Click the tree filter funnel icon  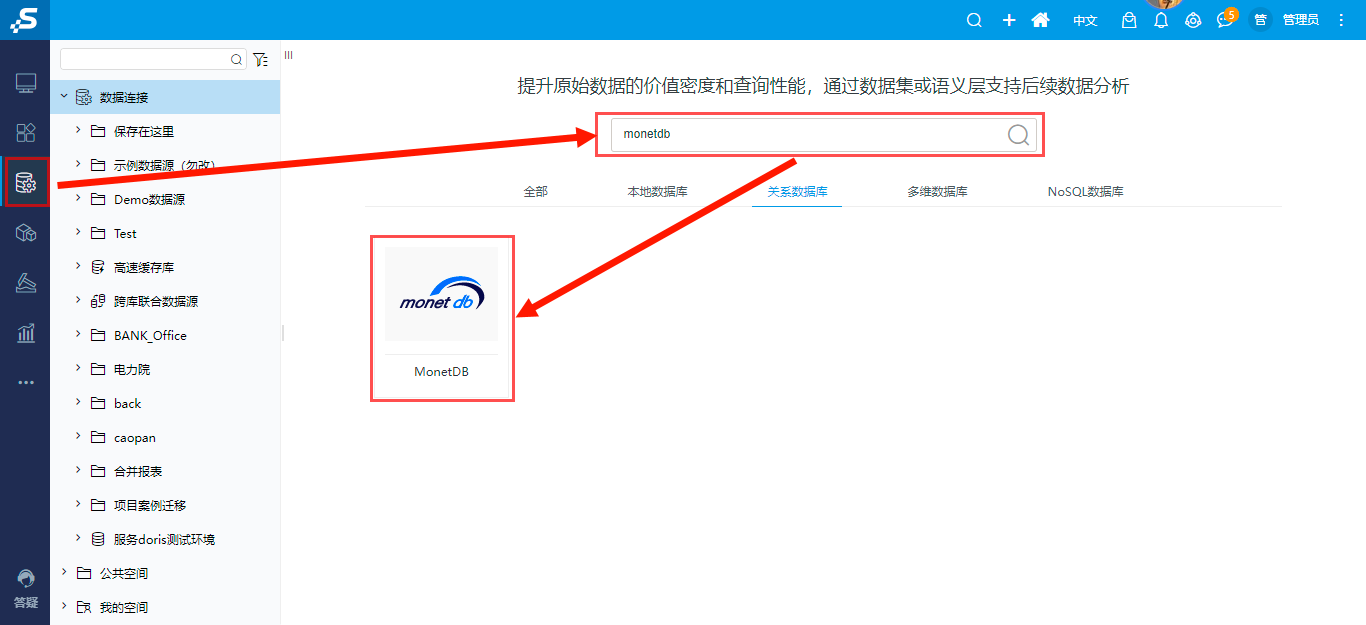[260, 60]
